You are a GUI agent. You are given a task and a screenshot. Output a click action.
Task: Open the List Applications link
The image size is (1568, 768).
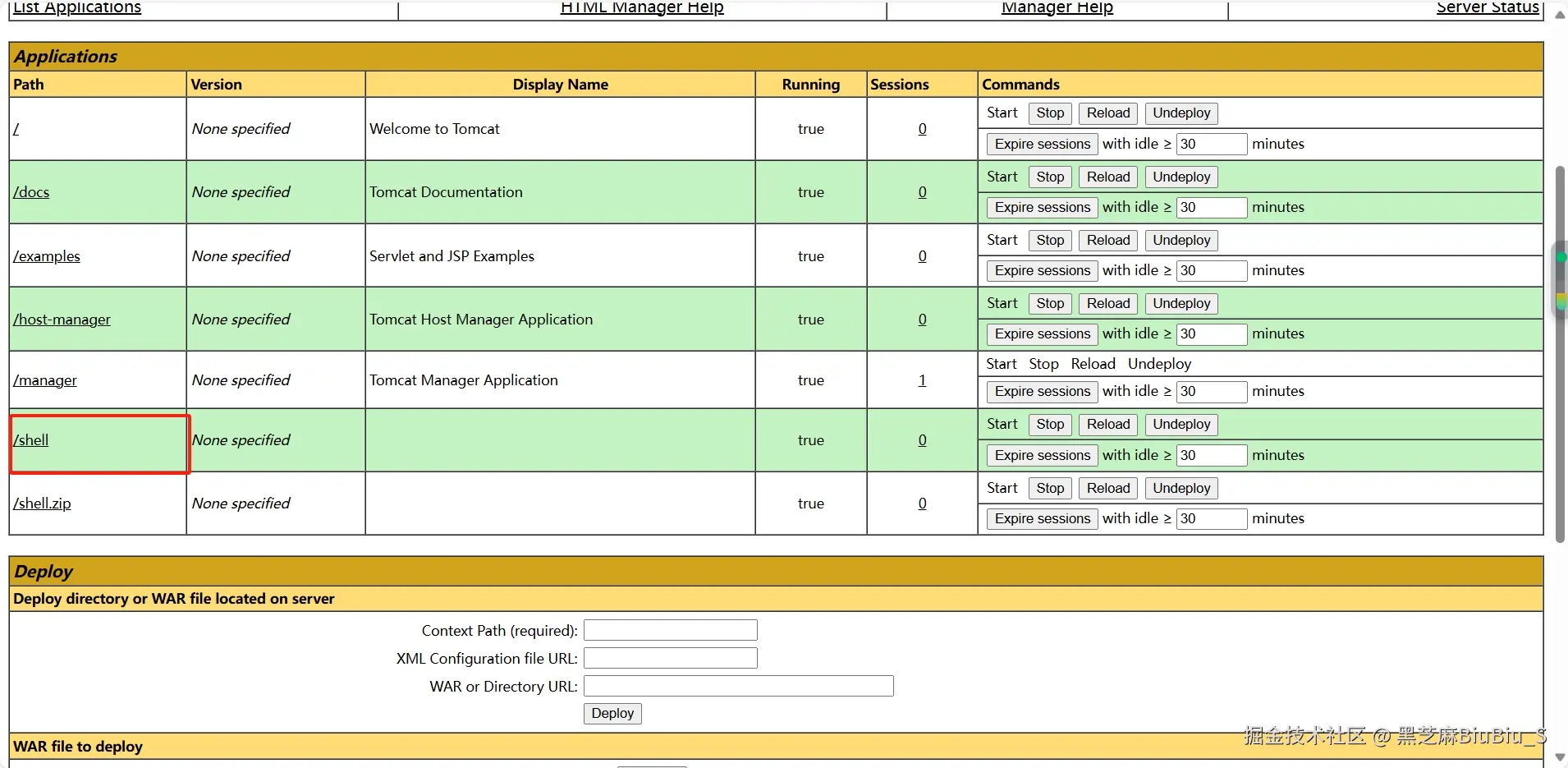(x=77, y=7)
